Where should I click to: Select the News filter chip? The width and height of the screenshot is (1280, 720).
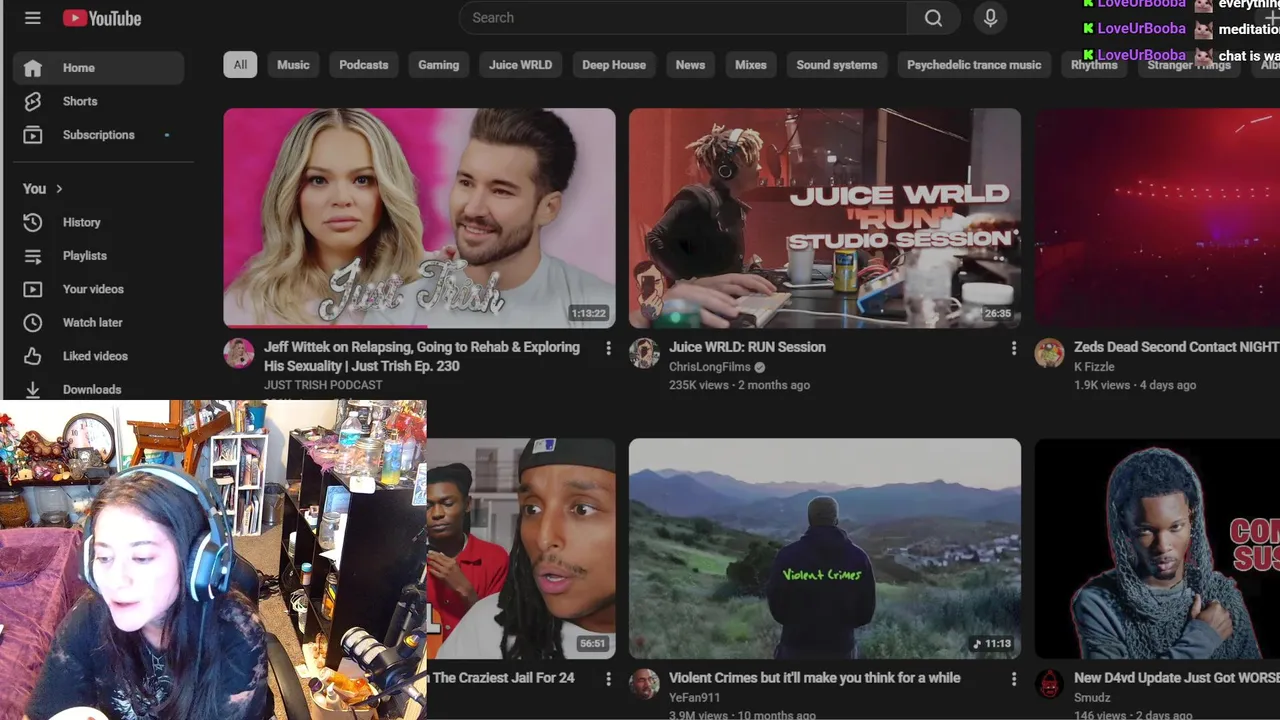[690, 65]
